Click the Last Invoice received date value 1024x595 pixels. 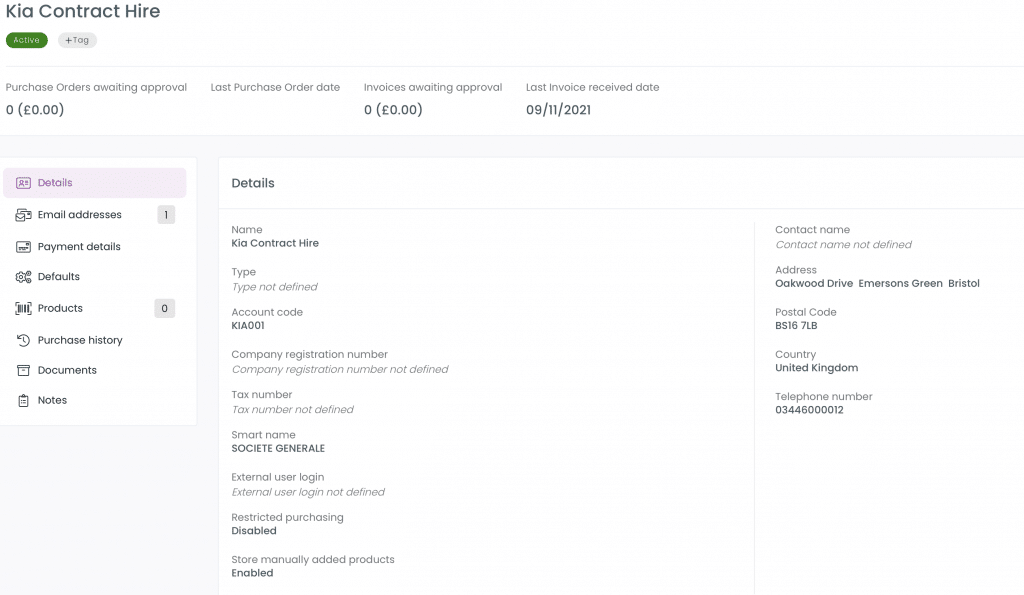(x=558, y=110)
